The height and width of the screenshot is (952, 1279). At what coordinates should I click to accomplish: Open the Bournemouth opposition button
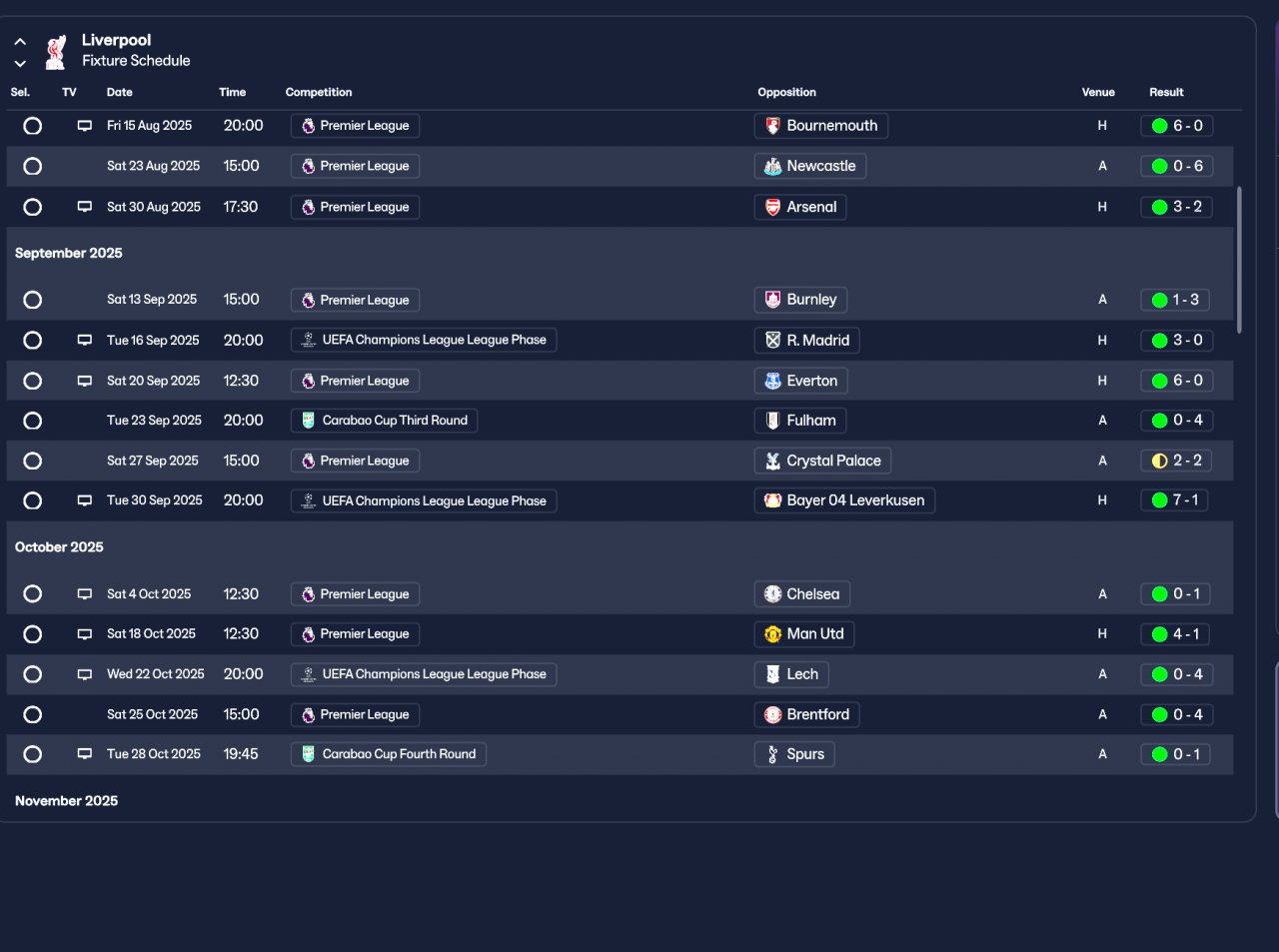821,126
